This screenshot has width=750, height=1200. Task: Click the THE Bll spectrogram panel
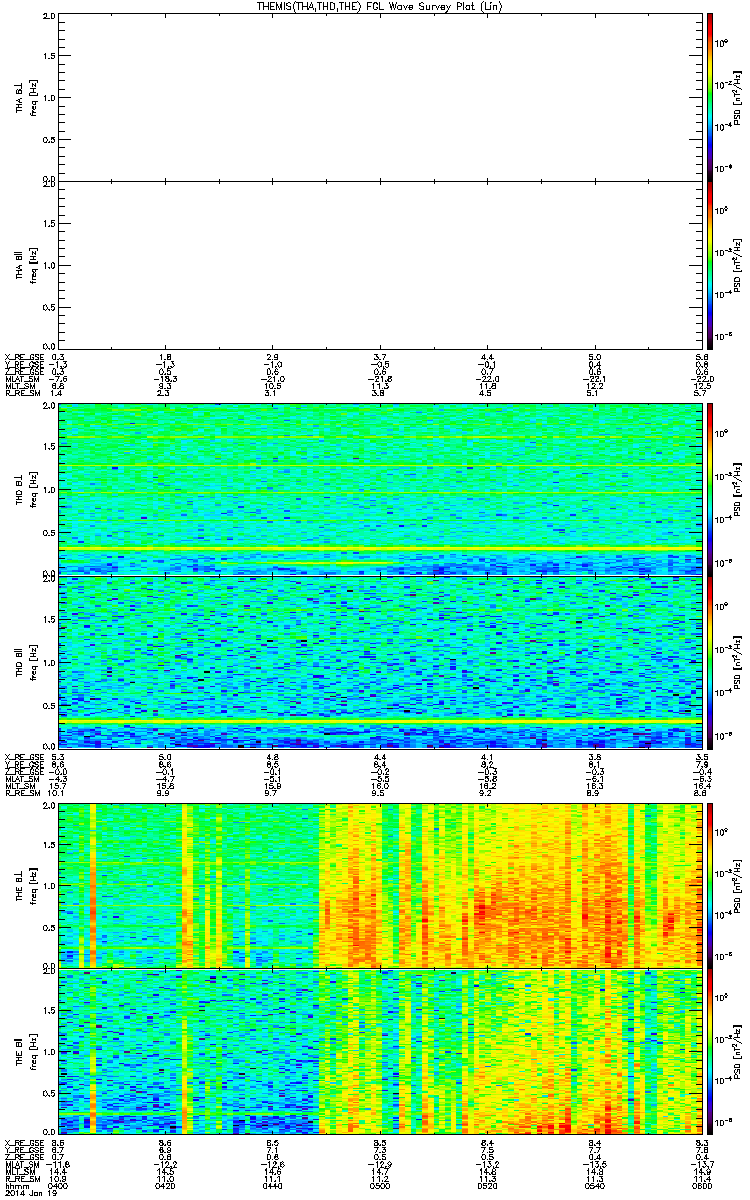pos(380,1050)
